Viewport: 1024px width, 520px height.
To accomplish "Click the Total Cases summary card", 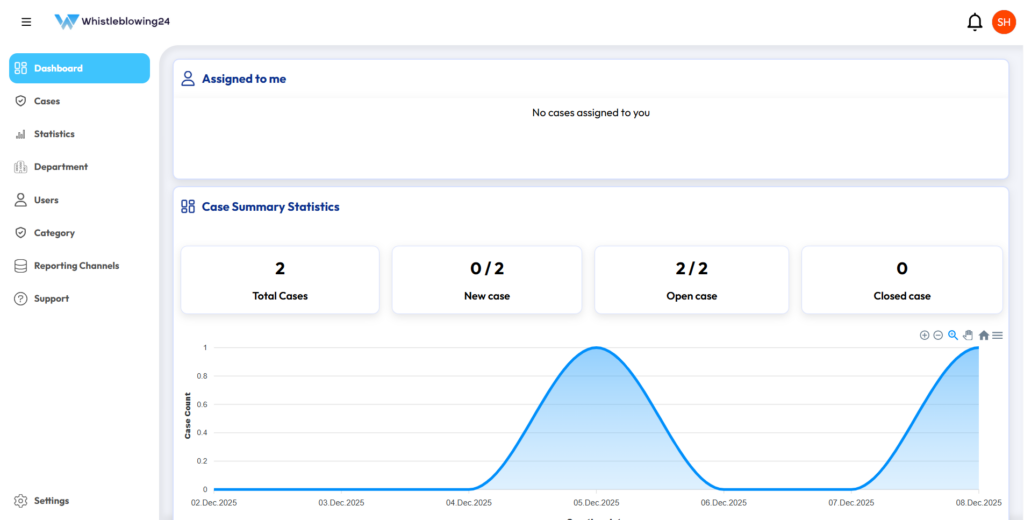I will point(280,280).
